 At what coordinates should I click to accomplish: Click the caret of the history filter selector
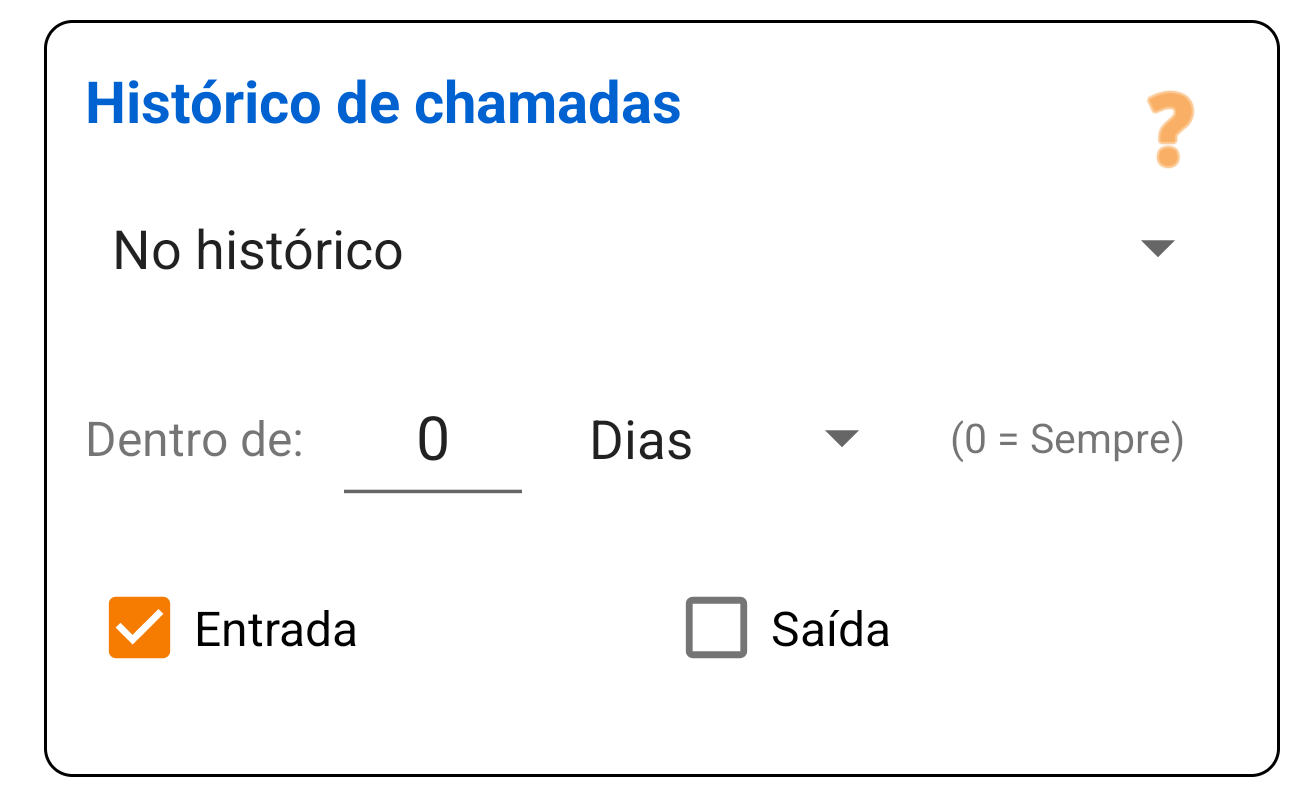[x=1157, y=248]
